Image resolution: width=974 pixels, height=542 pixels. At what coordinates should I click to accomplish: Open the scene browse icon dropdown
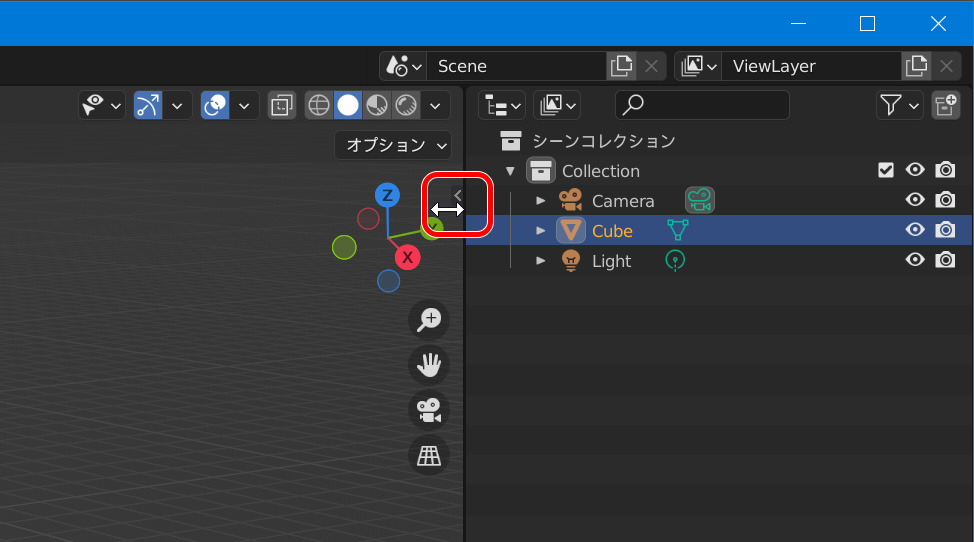click(403, 66)
